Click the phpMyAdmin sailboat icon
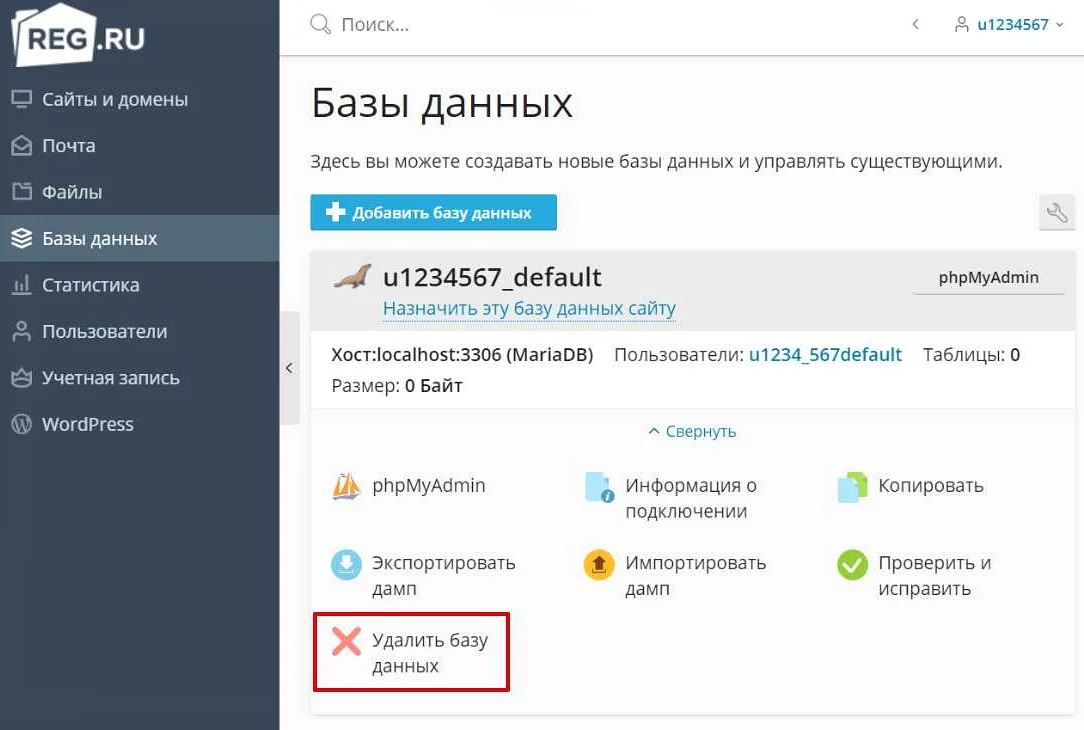Screen dimensions: 1084x730 346,487
